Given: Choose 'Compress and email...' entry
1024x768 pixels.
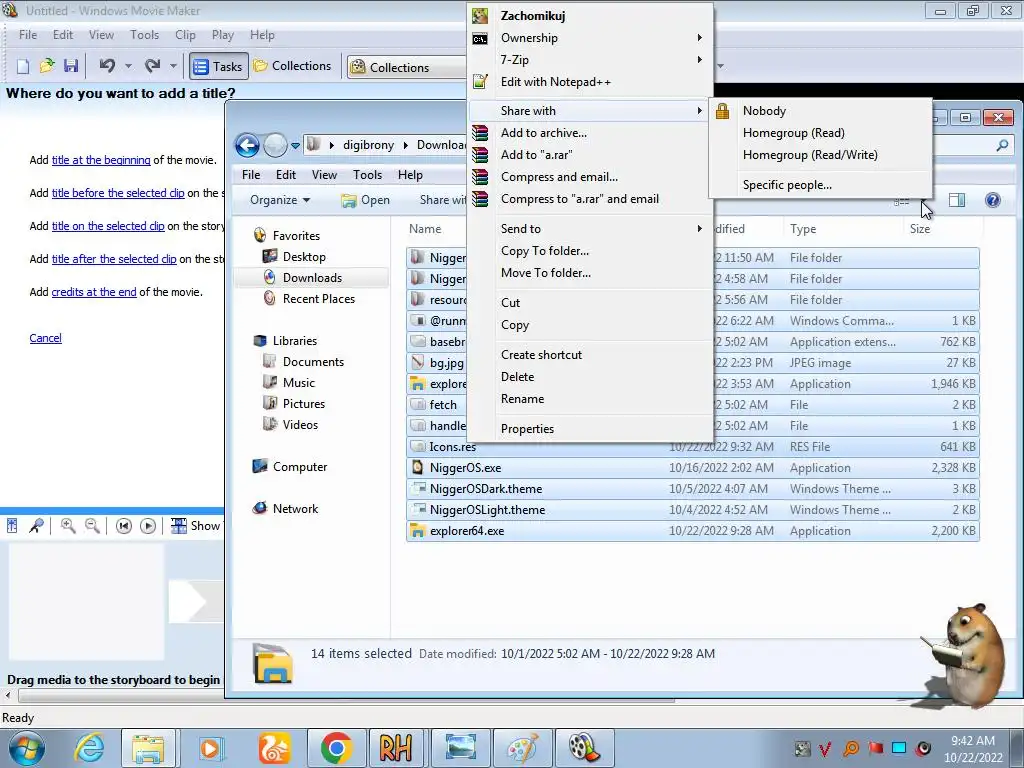Looking at the screenshot, I should point(591,177).
